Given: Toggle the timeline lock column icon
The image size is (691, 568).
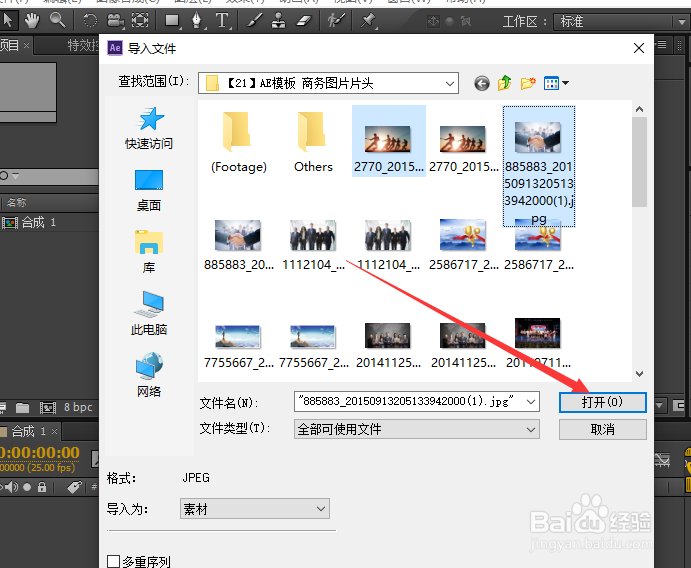Looking at the screenshot, I should [42, 487].
